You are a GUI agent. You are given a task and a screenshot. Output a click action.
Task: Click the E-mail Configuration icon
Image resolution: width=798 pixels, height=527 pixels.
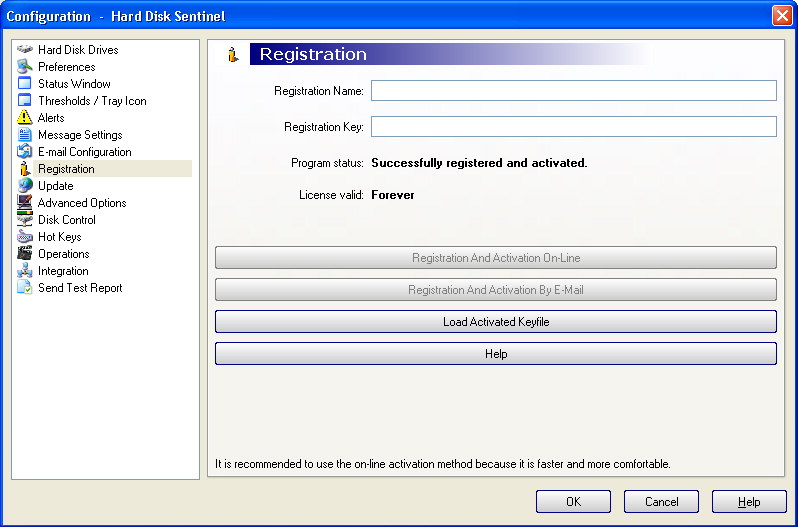(24, 152)
